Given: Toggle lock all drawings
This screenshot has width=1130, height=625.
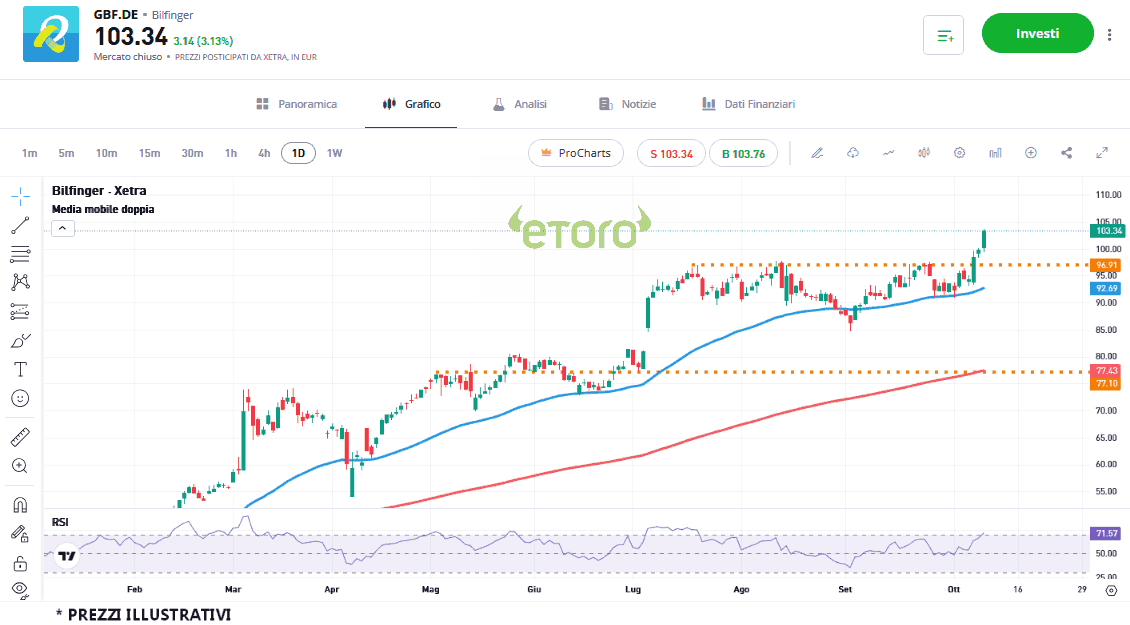Looking at the screenshot, I should 20,562.
